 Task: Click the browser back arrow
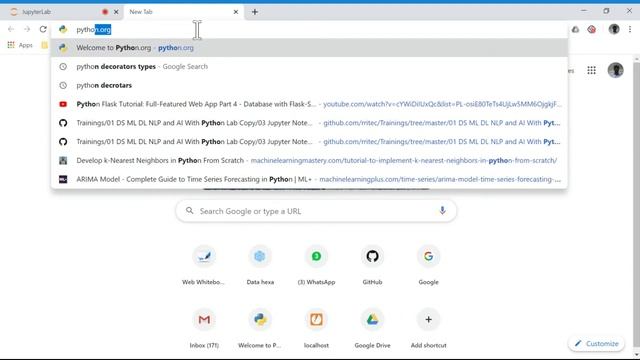click(x=11, y=29)
